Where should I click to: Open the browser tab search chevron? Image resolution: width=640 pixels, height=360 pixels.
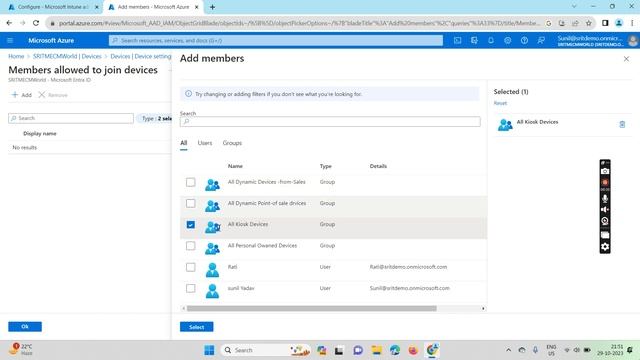tap(574, 7)
